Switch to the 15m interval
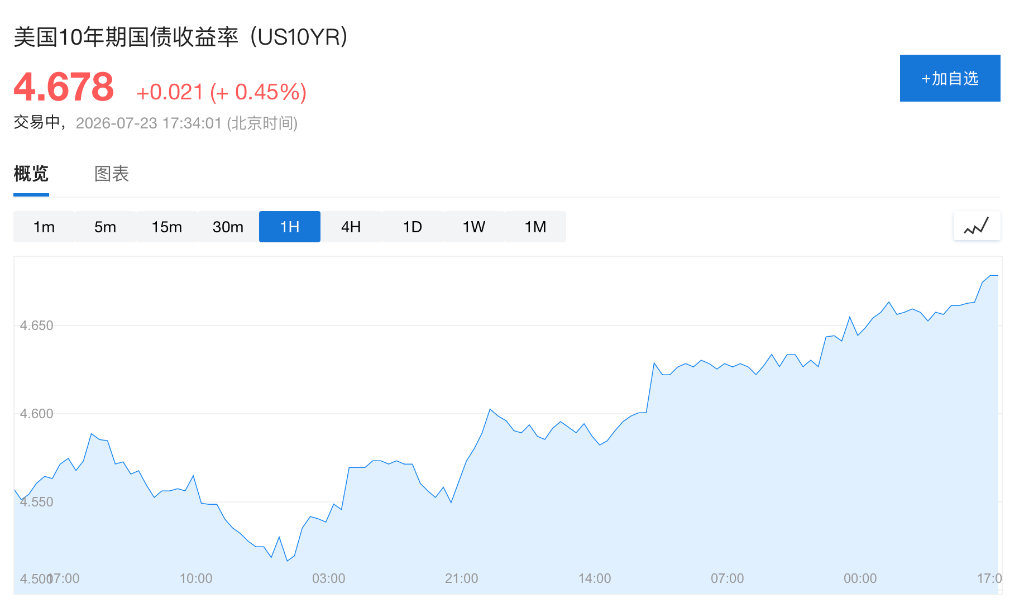 pyautogui.click(x=167, y=227)
